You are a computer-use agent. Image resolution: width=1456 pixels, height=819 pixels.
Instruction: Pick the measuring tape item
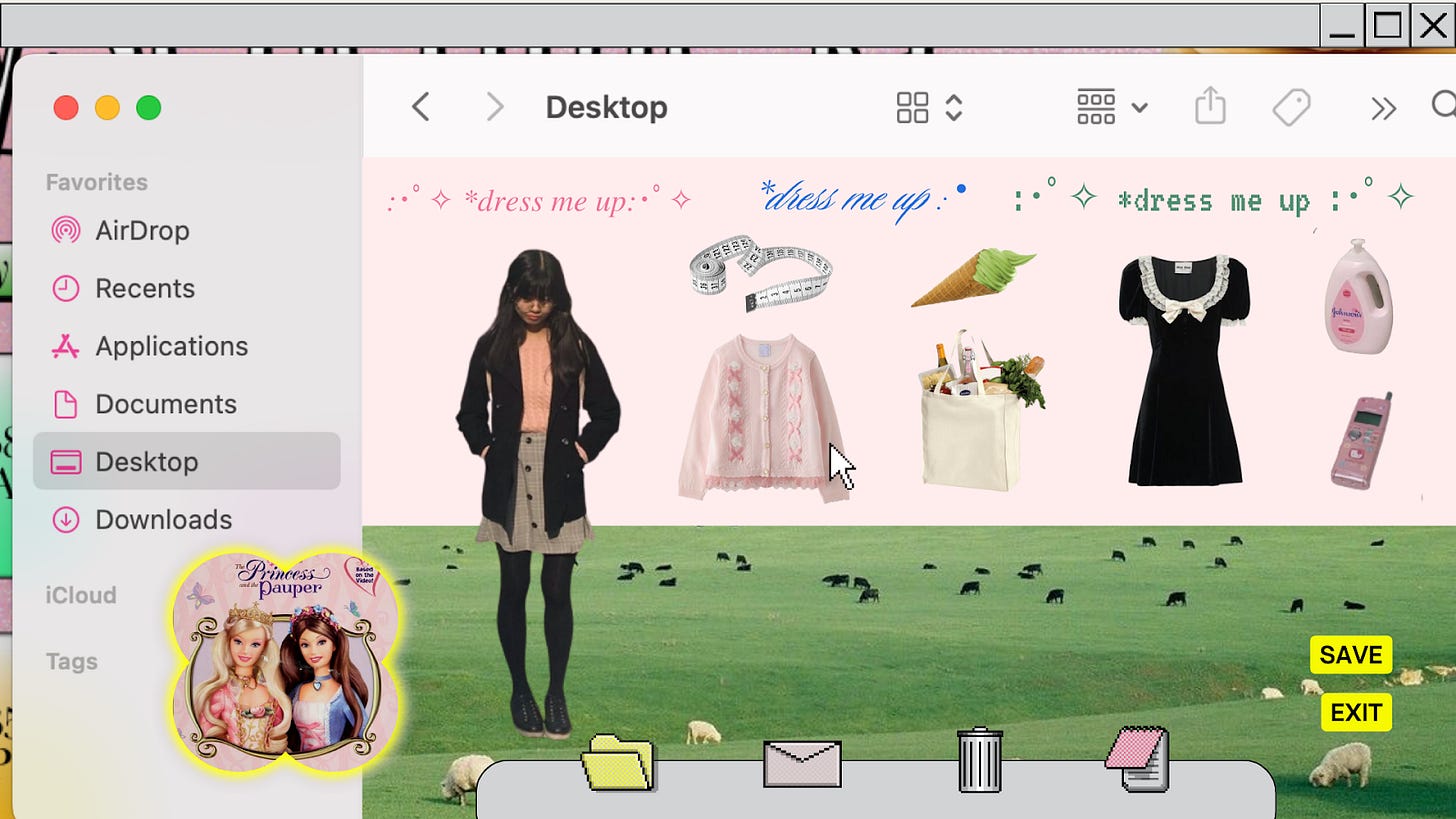click(x=761, y=272)
